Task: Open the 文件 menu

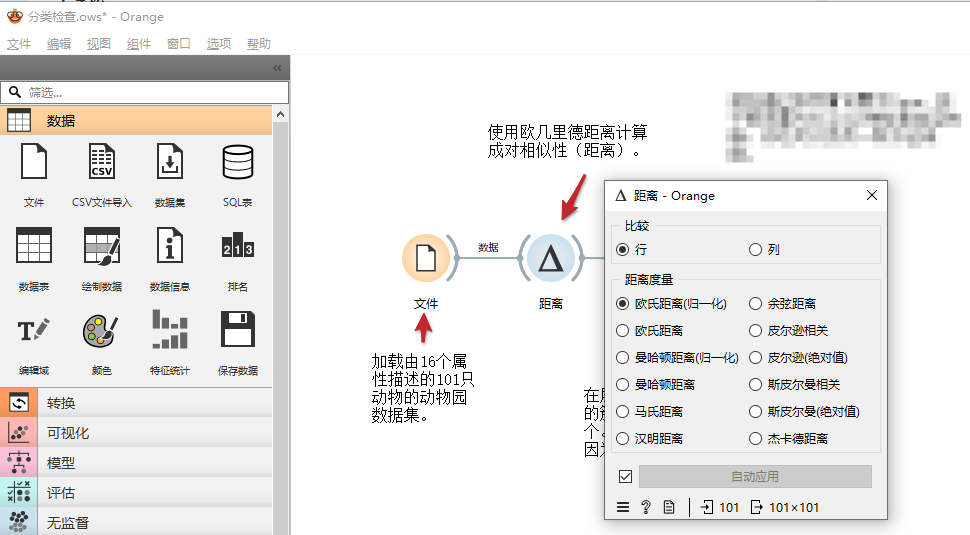Action: (x=19, y=44)
